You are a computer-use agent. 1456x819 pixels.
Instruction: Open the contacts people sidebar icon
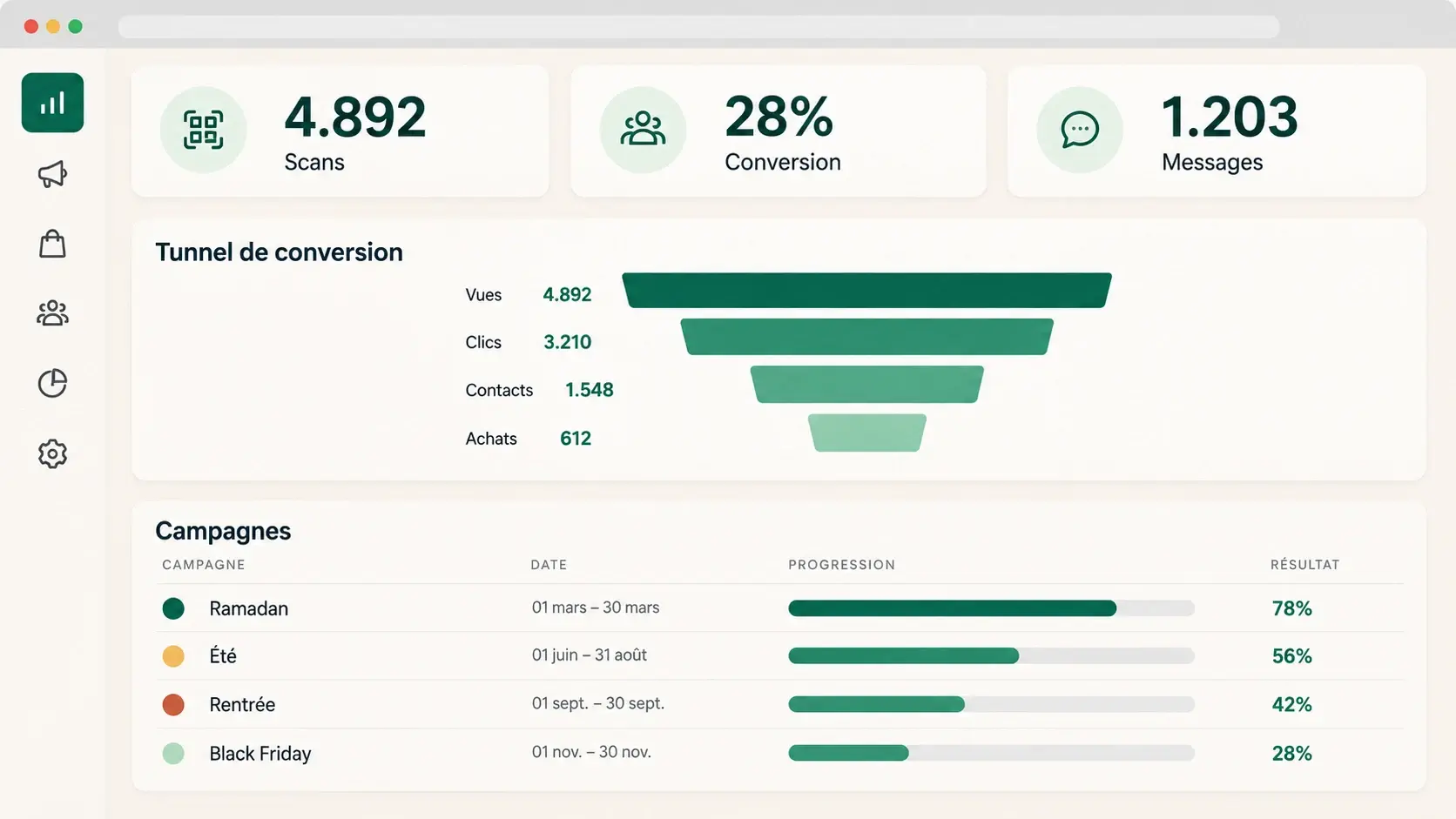(x=52, y=313)
